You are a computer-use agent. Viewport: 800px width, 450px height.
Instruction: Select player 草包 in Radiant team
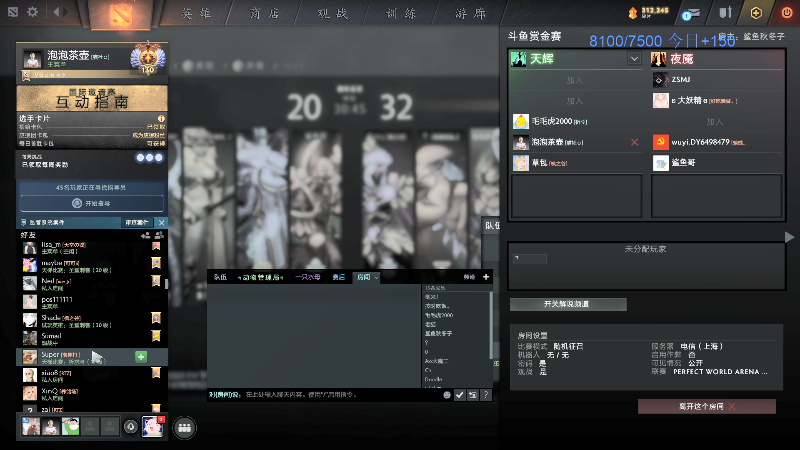click(x=577, y=163)
